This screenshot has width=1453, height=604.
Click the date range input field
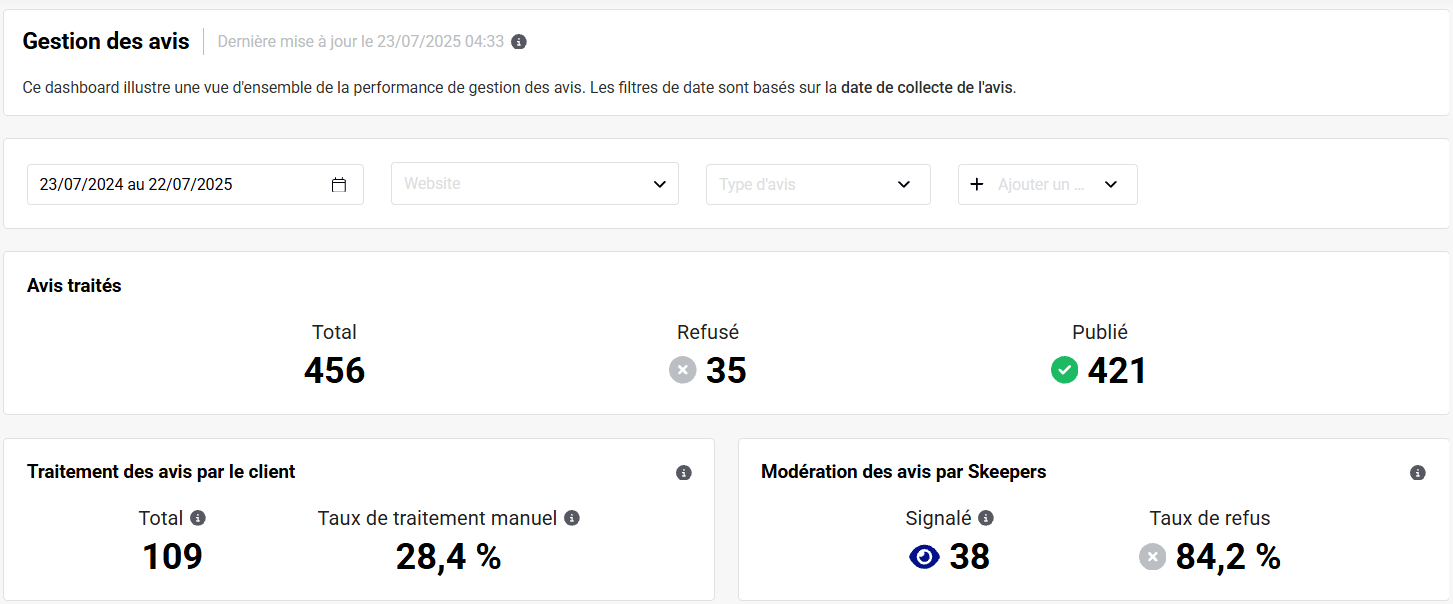(180, 185)
